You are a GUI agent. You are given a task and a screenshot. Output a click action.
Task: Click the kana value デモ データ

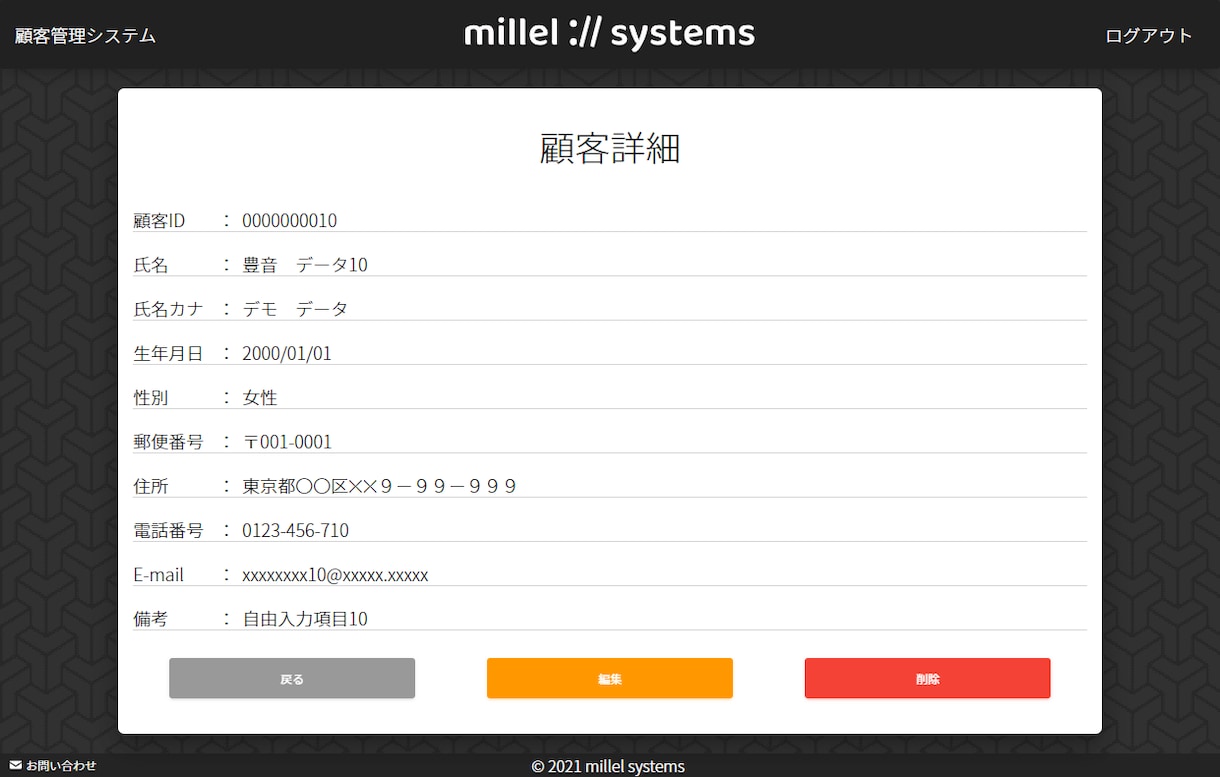295,309
